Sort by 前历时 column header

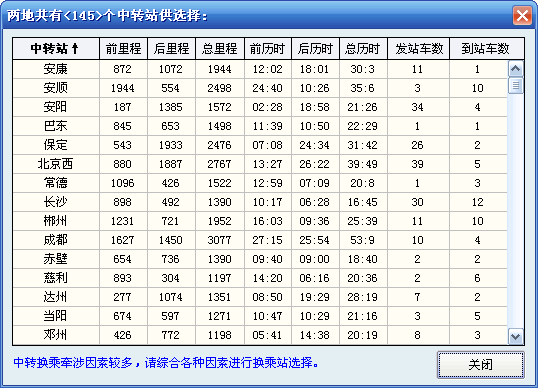click(268, 49)
